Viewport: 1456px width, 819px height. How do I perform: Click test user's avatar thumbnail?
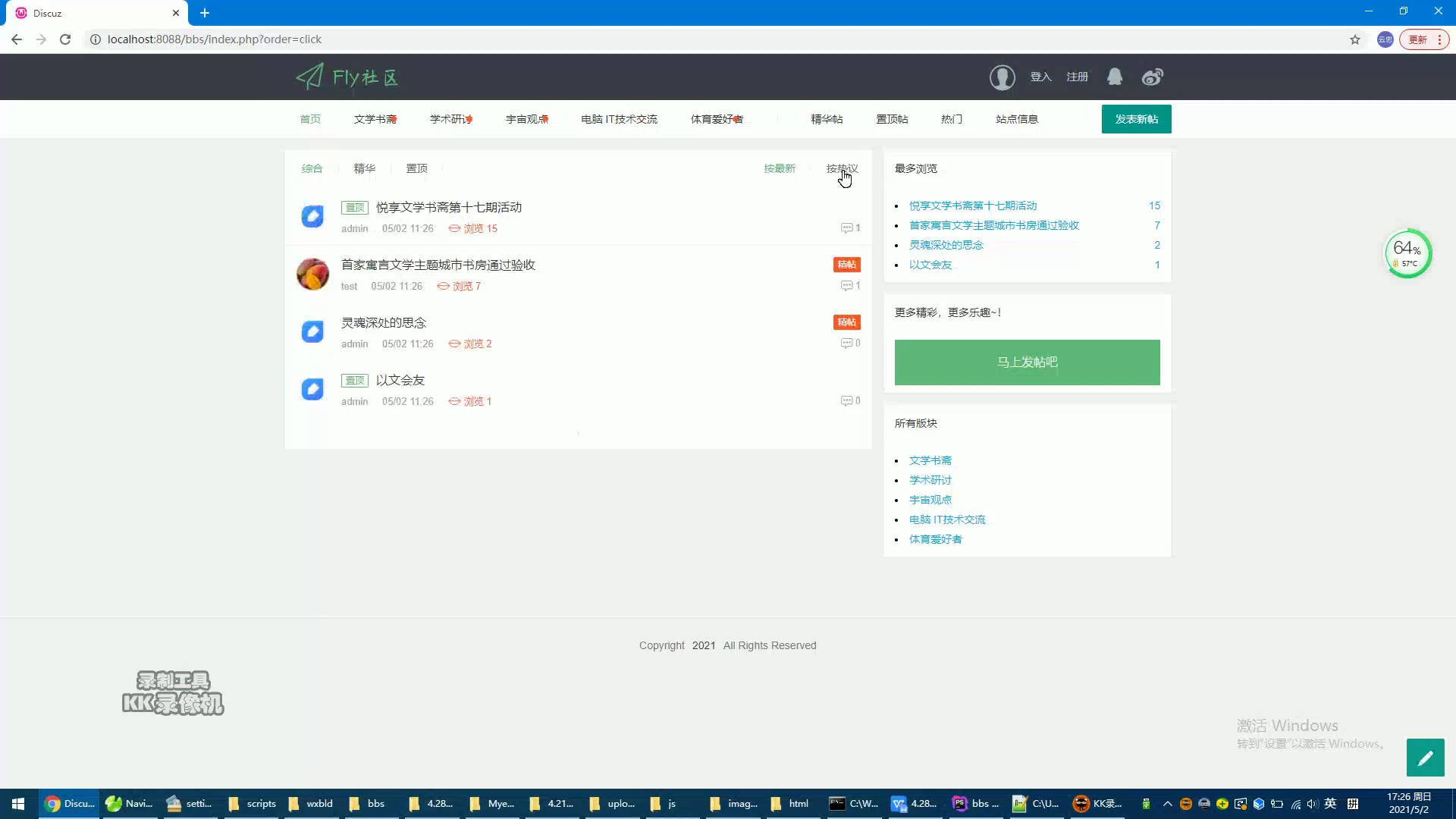coord(312,274)
